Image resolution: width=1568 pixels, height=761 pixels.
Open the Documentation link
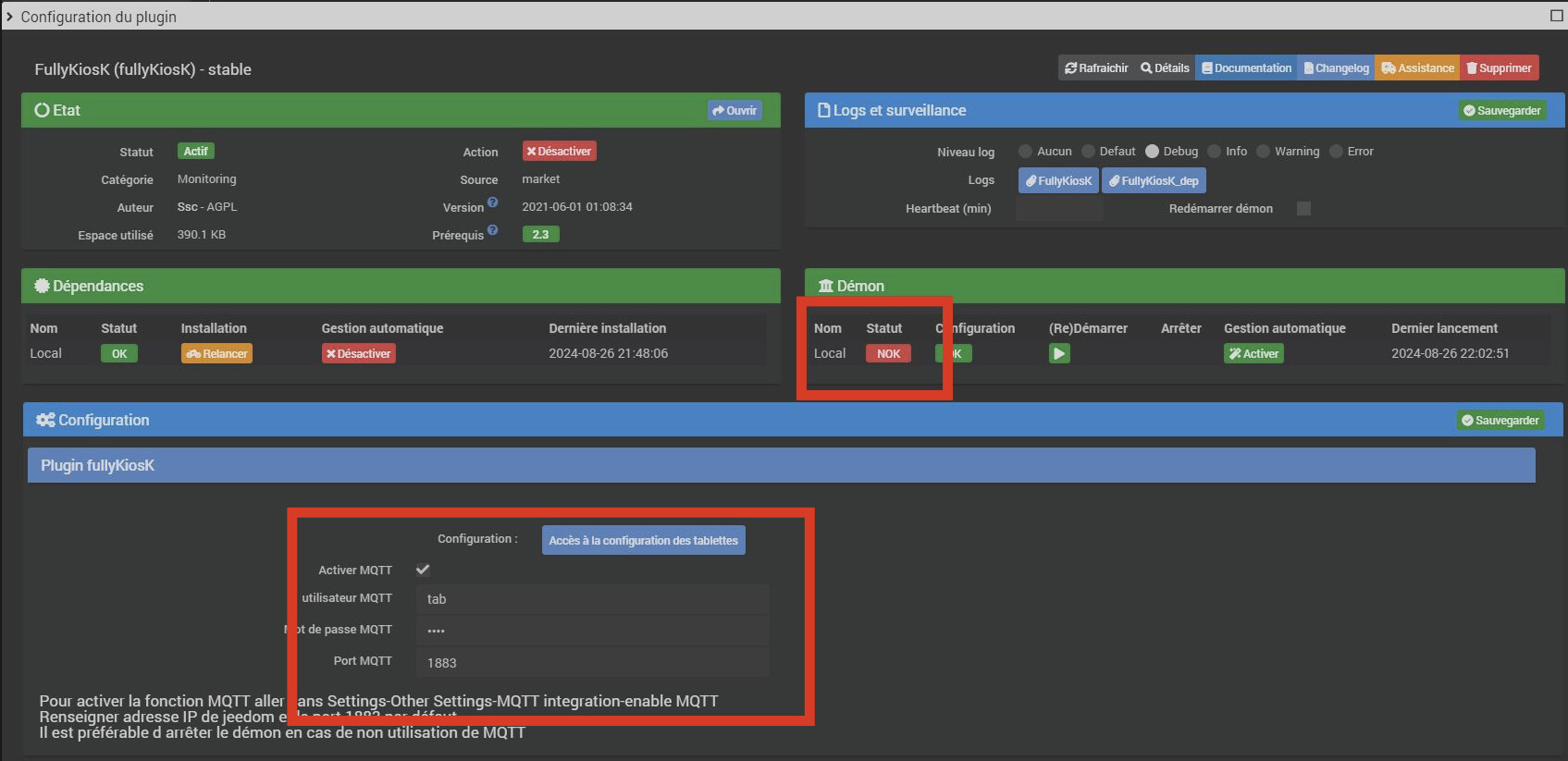pyautogui.click(x=1246, y=68)
